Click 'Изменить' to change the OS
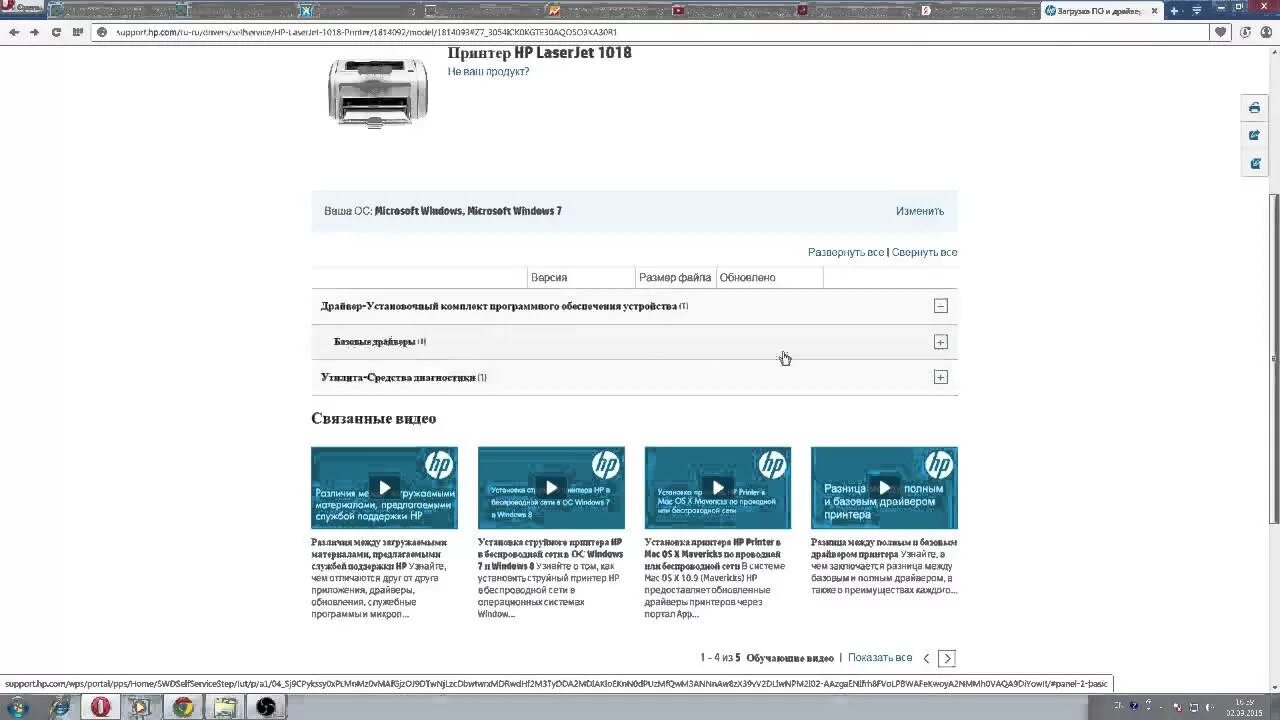 [920, 211]
